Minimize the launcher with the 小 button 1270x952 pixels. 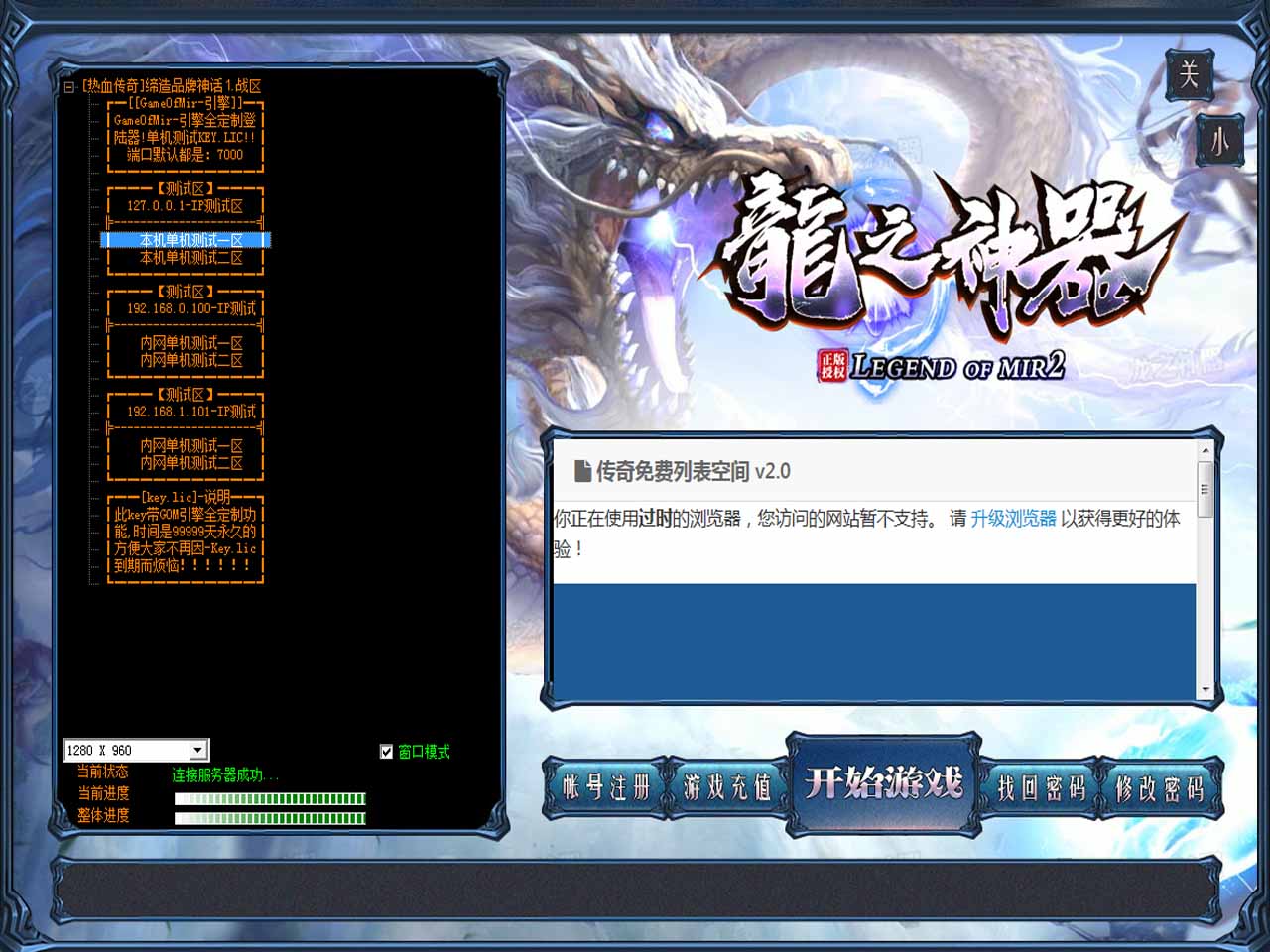(x=1219, y=142)
